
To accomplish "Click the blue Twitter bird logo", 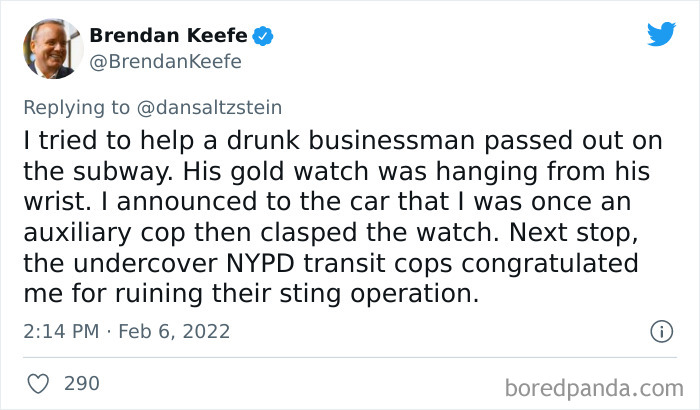I will tap(661, 33).
